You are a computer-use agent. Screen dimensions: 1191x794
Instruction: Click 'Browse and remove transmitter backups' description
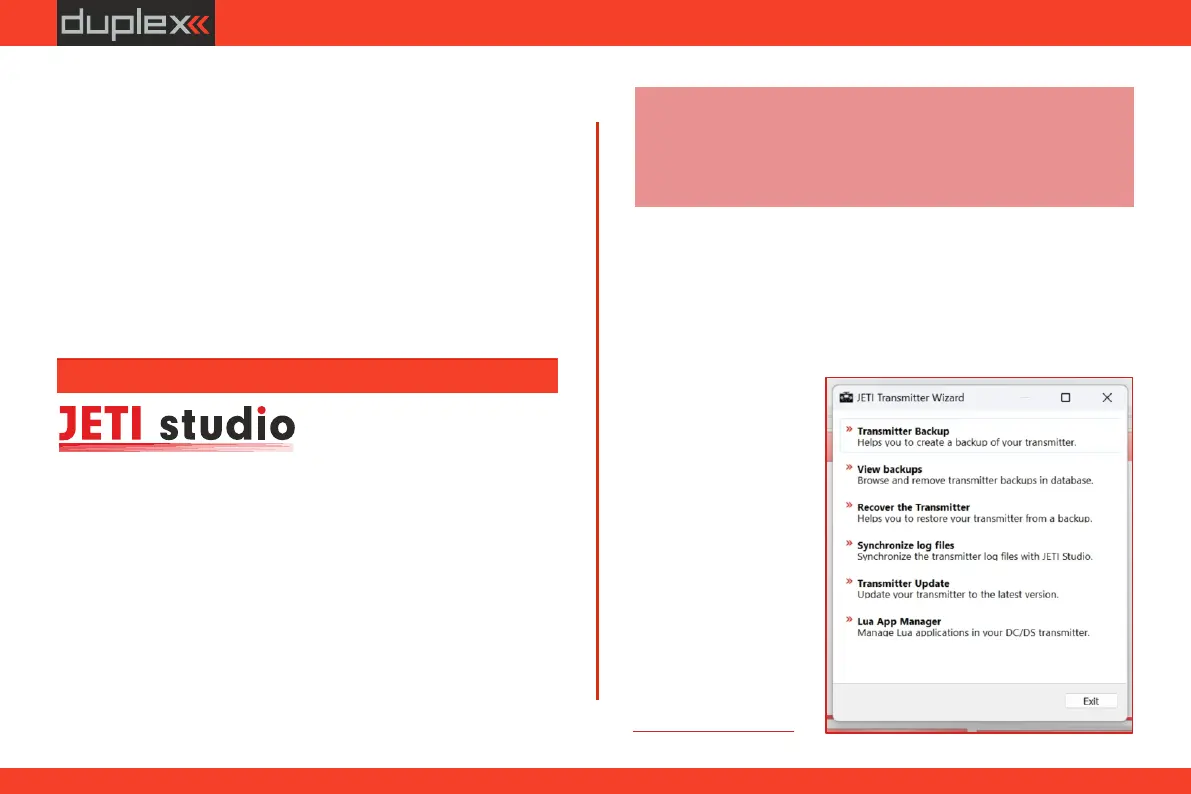point(975,480)
